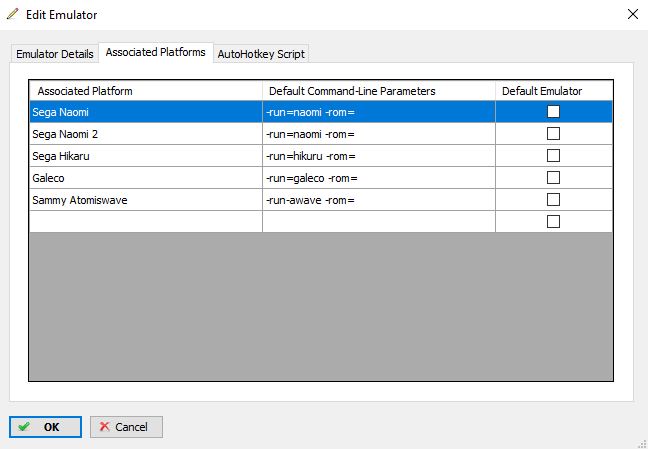
Task: Click the parameters cell in the Sega Naomi 2 row
Action: click(379, 134)
